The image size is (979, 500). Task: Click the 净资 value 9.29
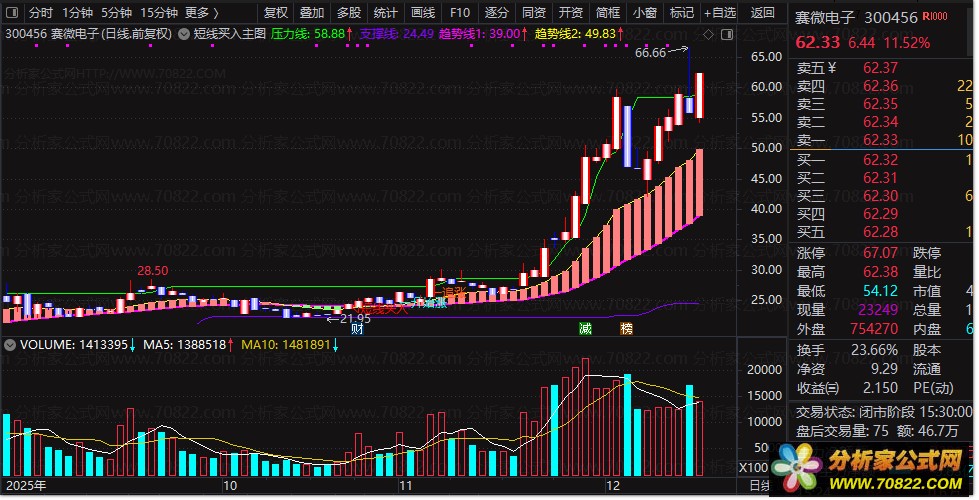click(x=885, y=369)
